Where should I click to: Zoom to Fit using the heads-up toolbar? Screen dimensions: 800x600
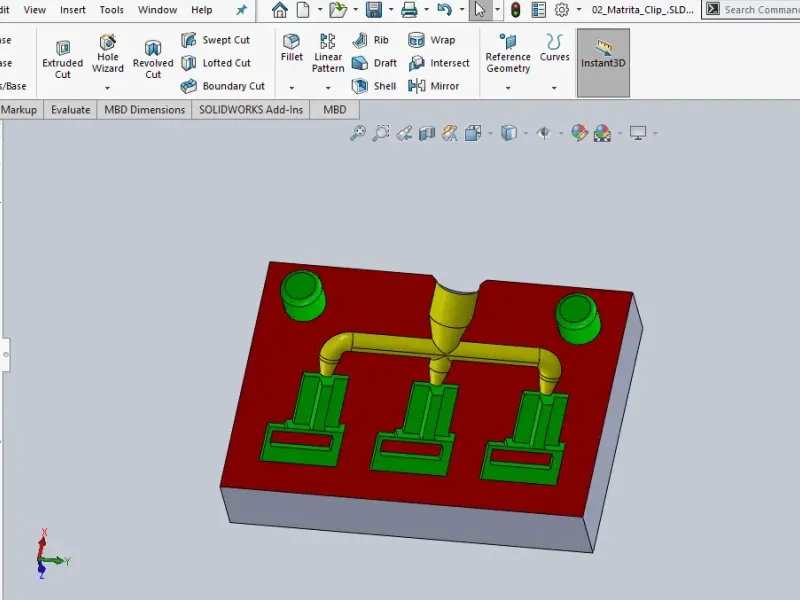coord(358,133)
